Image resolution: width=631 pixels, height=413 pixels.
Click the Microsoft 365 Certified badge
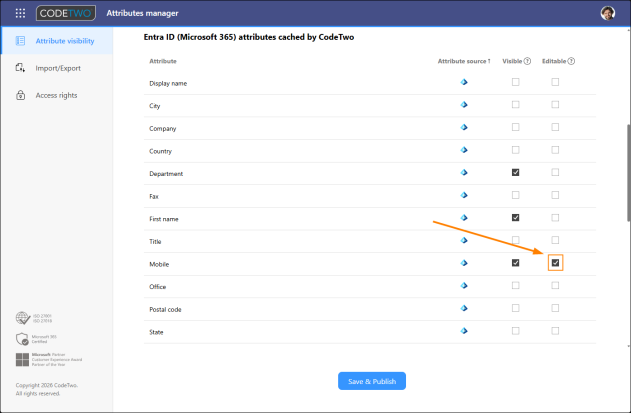click(36, 339)
